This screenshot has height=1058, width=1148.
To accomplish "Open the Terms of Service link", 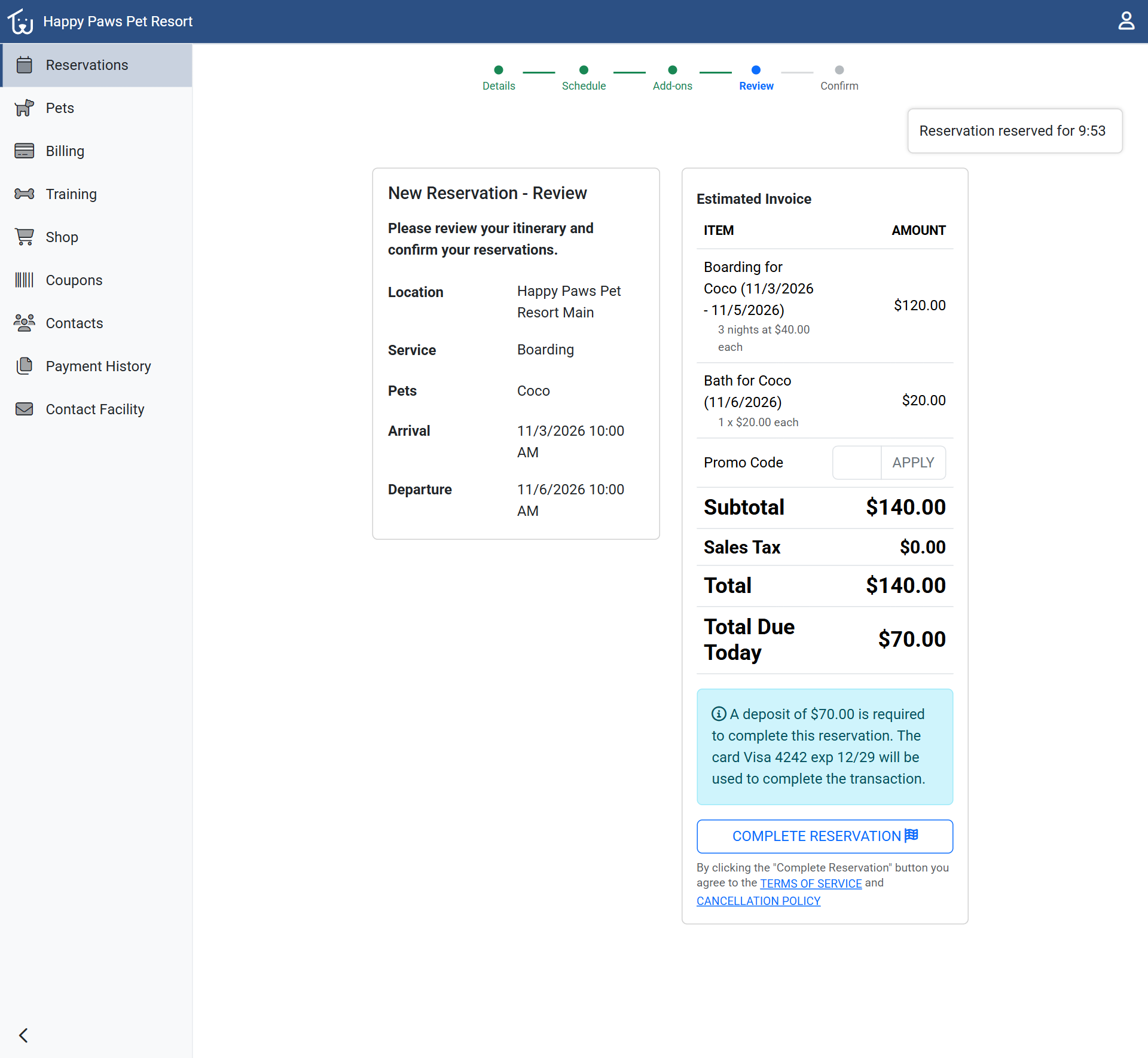I will pos(811,883).
